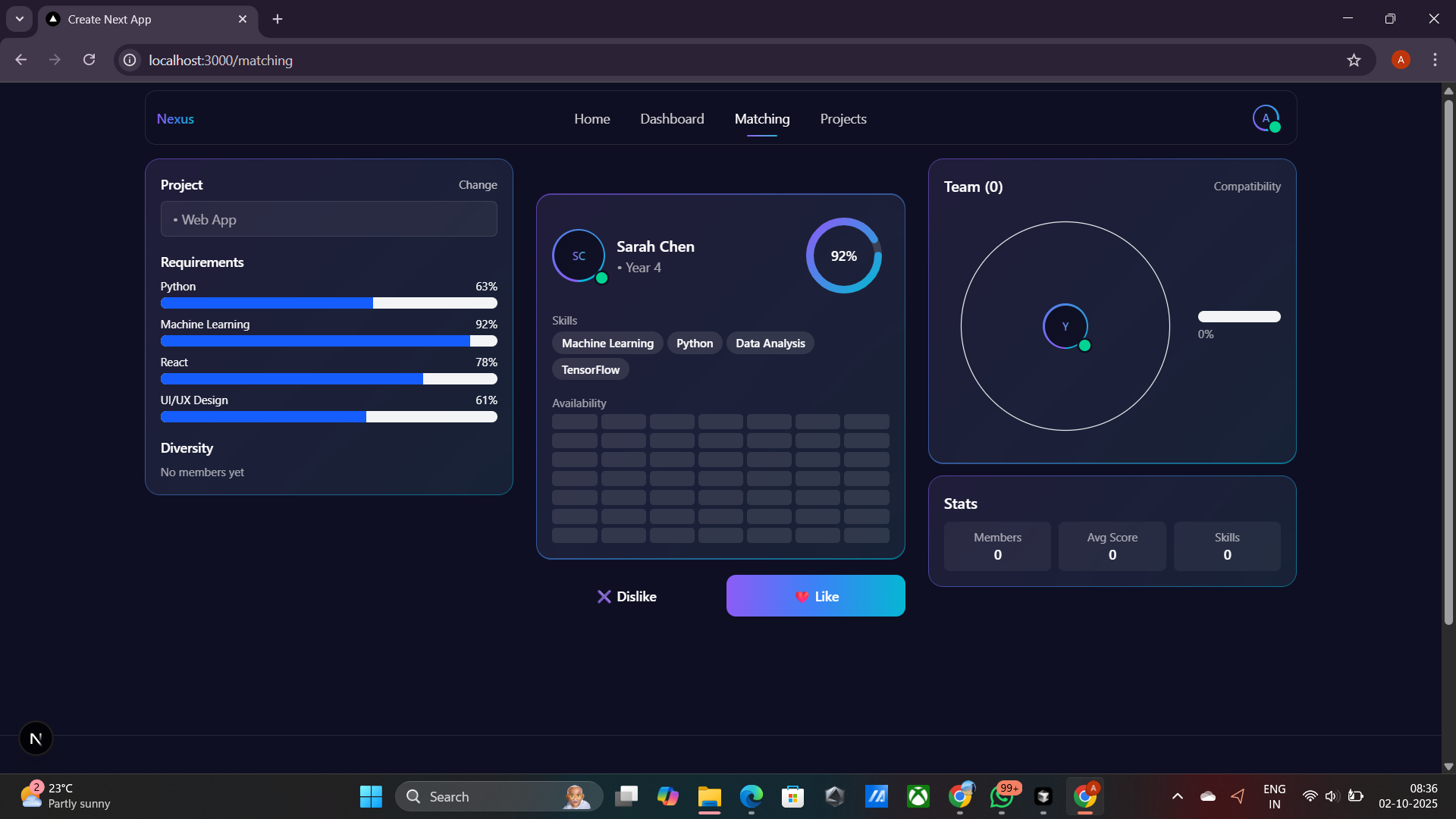The width and height of the screenshot is (1456, 819).
Task: Show hidden system tray icons chevron
Action: tap(1177, 796)
